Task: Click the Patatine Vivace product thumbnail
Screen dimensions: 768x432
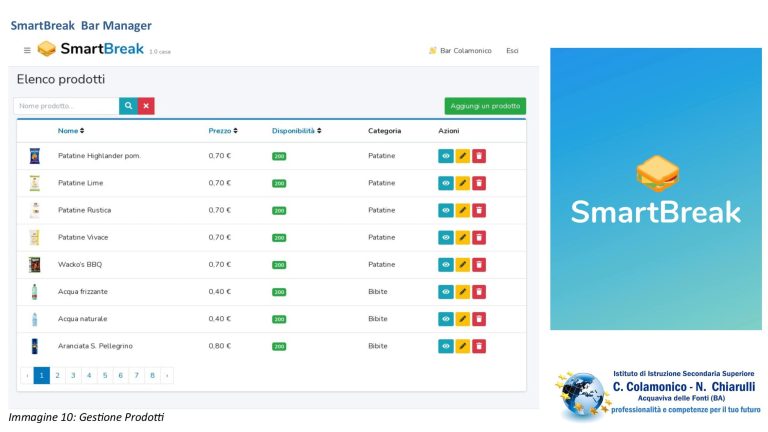Action: pos(34,238)
